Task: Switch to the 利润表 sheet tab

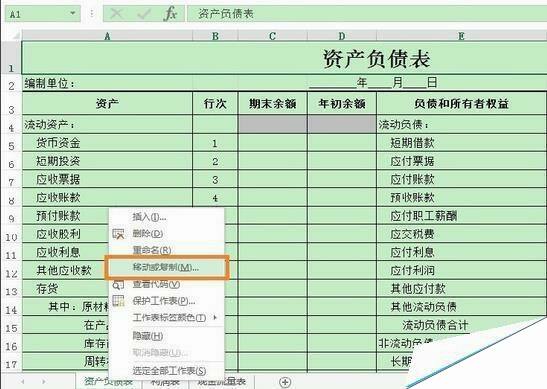Action: tap(165, 382)
